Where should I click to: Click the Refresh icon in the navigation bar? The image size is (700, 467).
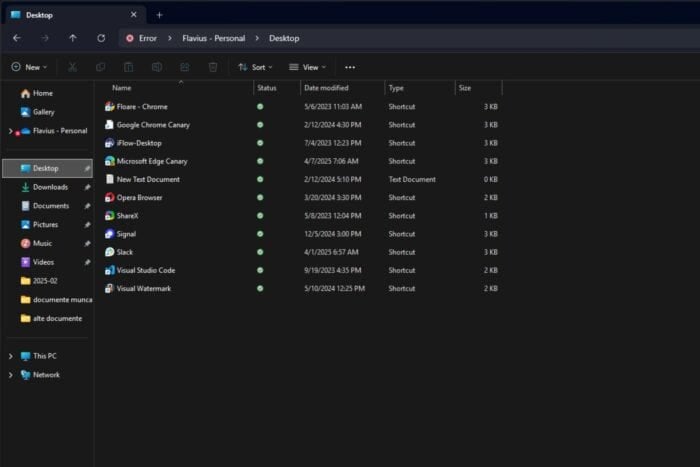click(x=101, y=38)
